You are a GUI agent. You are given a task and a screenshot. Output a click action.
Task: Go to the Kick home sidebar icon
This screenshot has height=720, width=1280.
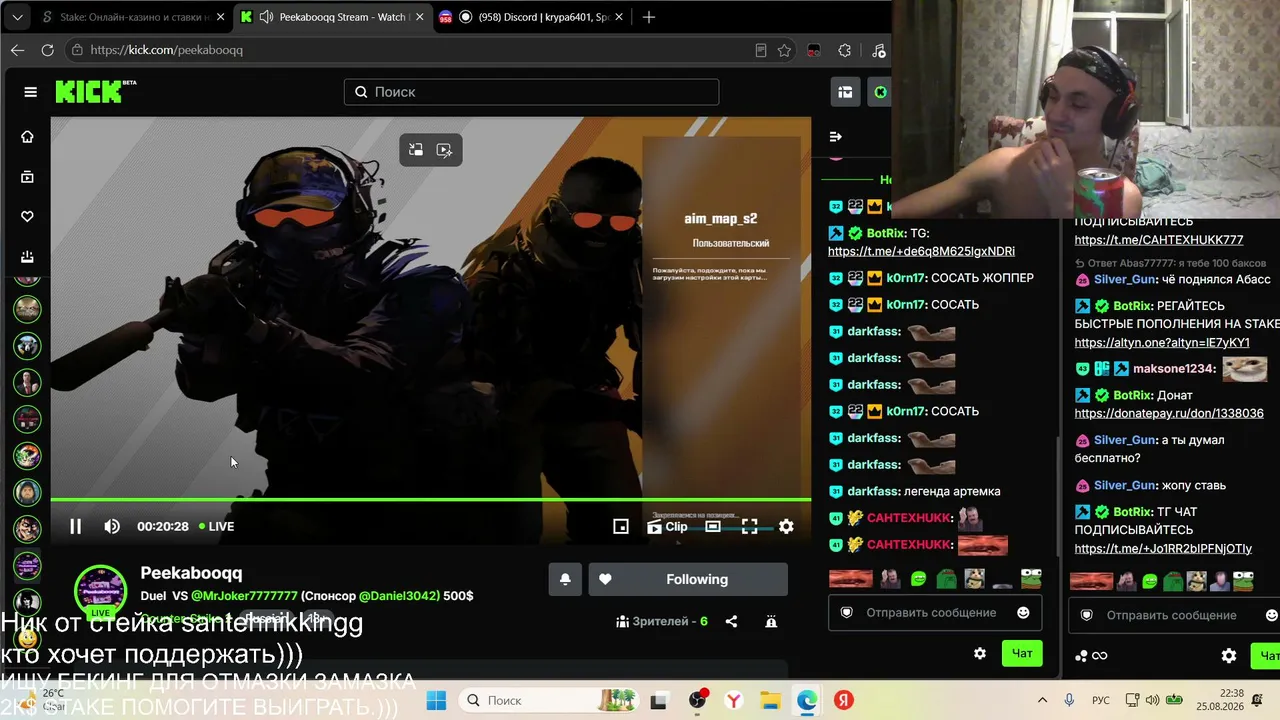(27, 137)
